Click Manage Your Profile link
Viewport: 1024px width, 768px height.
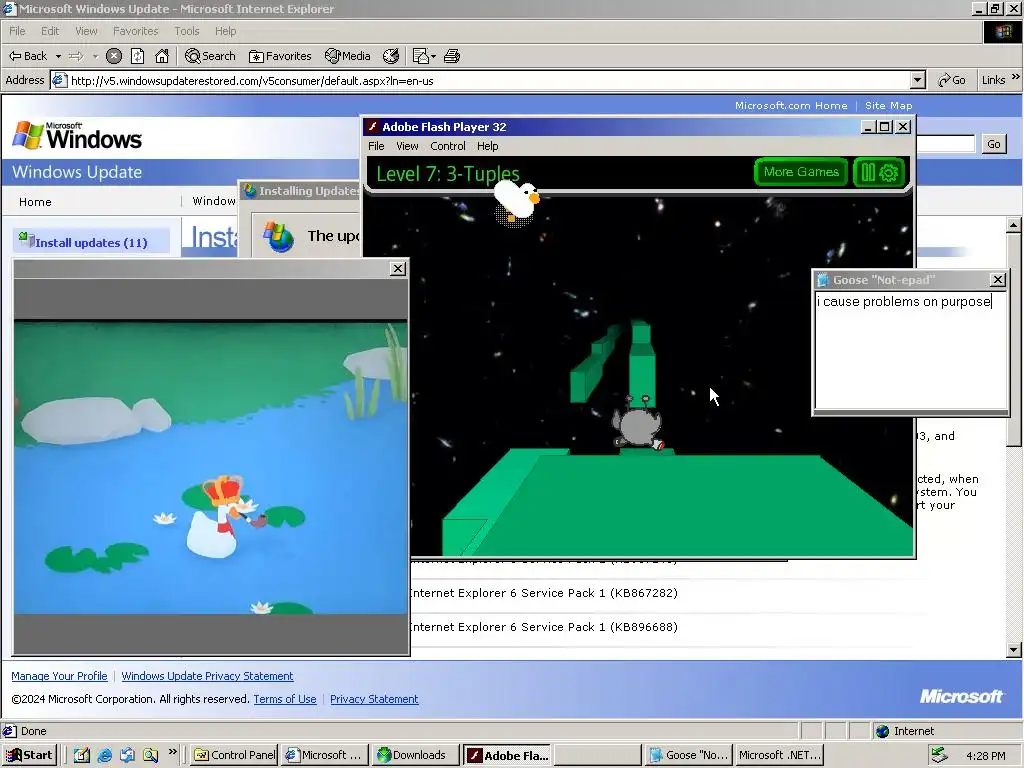[x=59, y=676]
